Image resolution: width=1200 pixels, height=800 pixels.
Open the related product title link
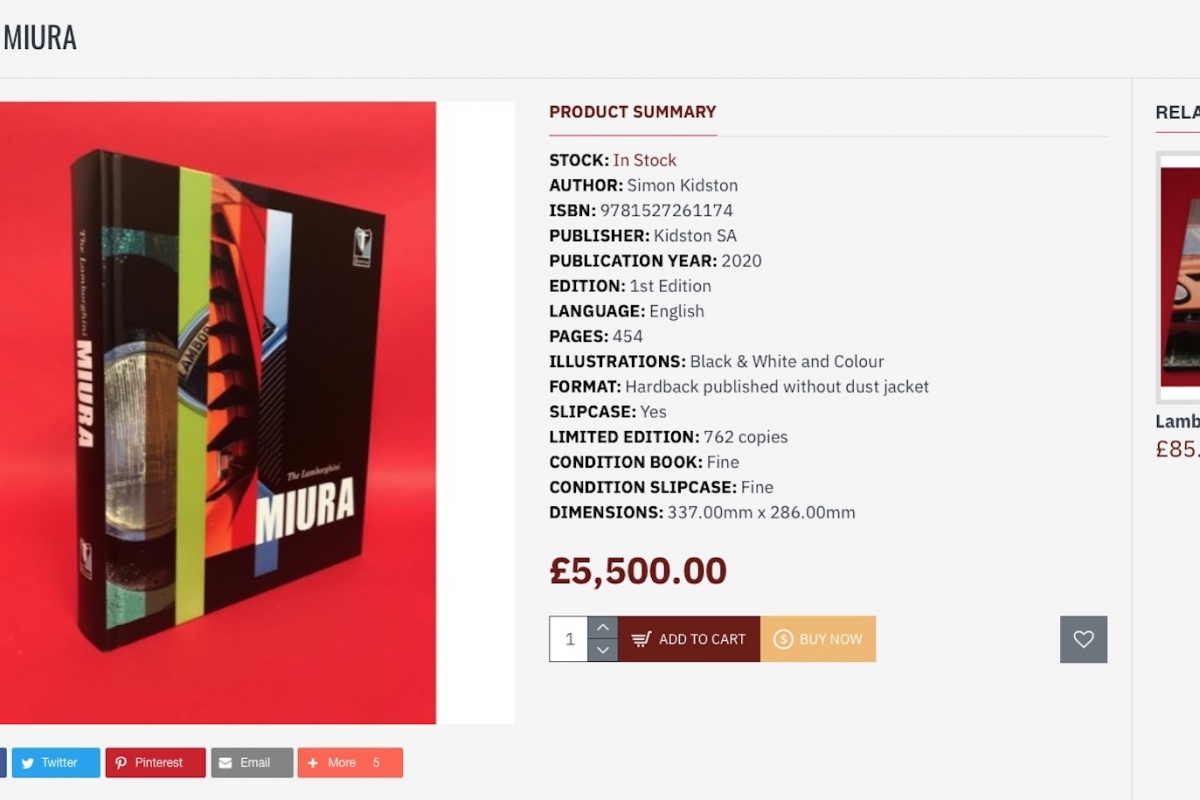point(1178,421)
